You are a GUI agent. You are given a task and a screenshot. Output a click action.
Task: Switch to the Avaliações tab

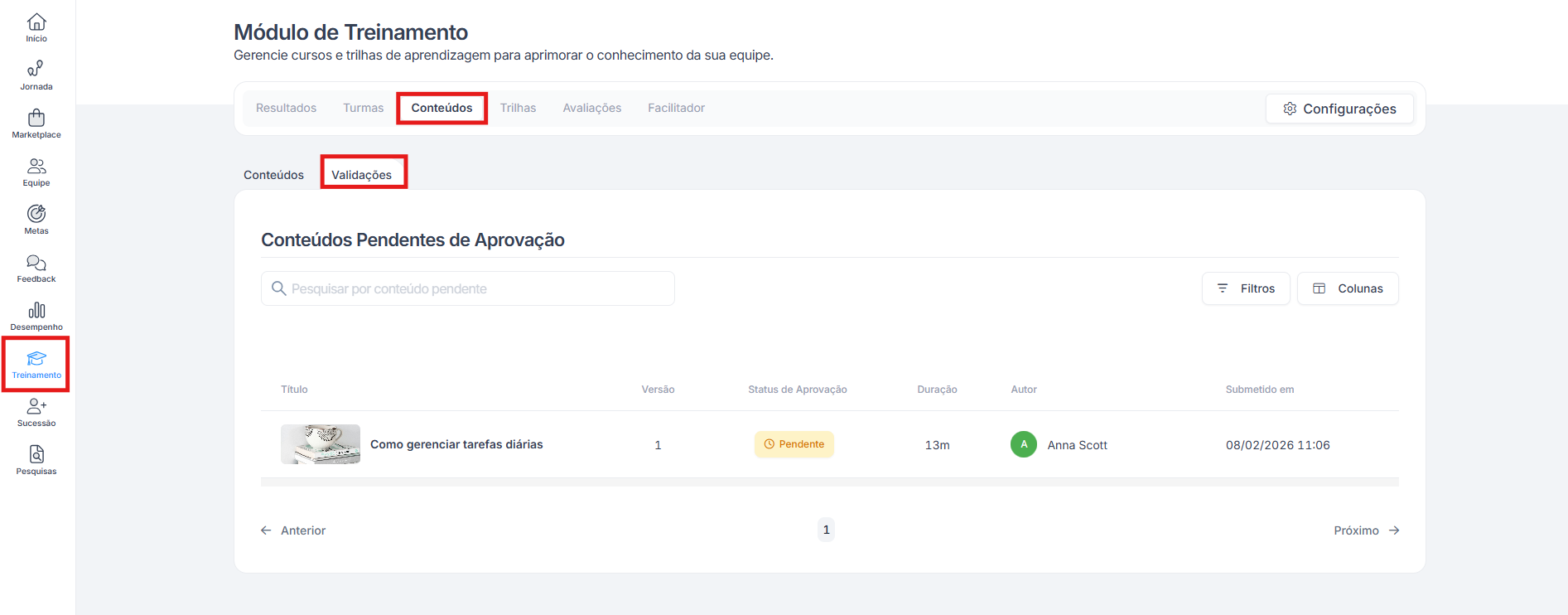point(591,108)
